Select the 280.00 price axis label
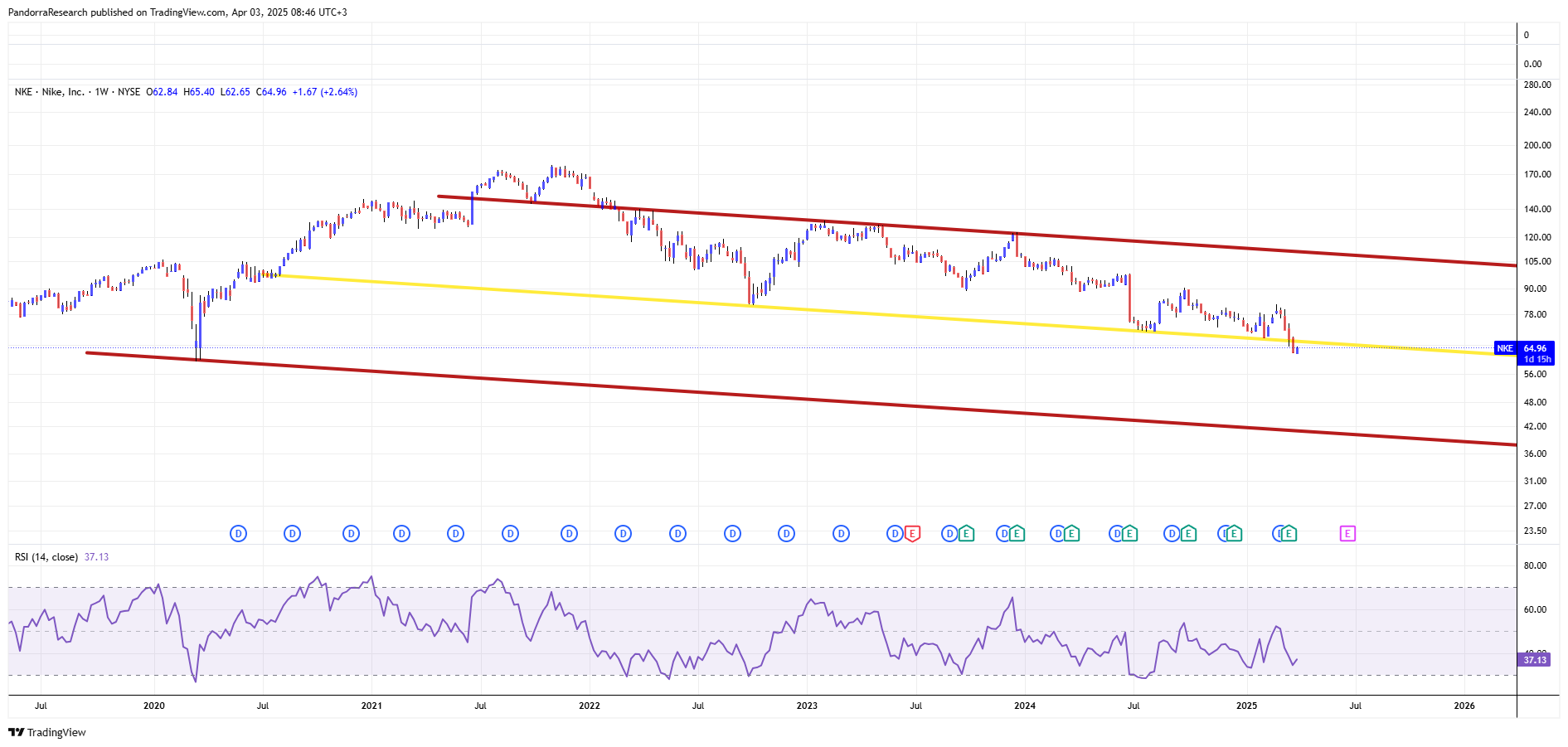Viewport: 1568px width, 747px height. click(1537, 85)
